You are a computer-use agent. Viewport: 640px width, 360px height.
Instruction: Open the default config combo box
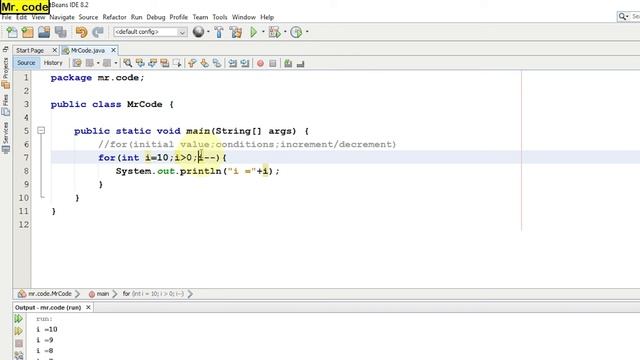click(x=150, y=32)
